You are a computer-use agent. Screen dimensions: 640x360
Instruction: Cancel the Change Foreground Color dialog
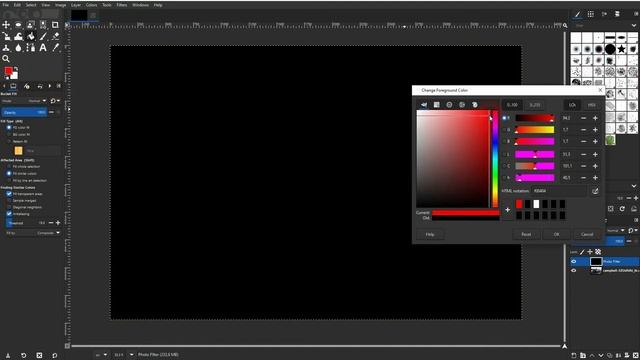[587, 234]
